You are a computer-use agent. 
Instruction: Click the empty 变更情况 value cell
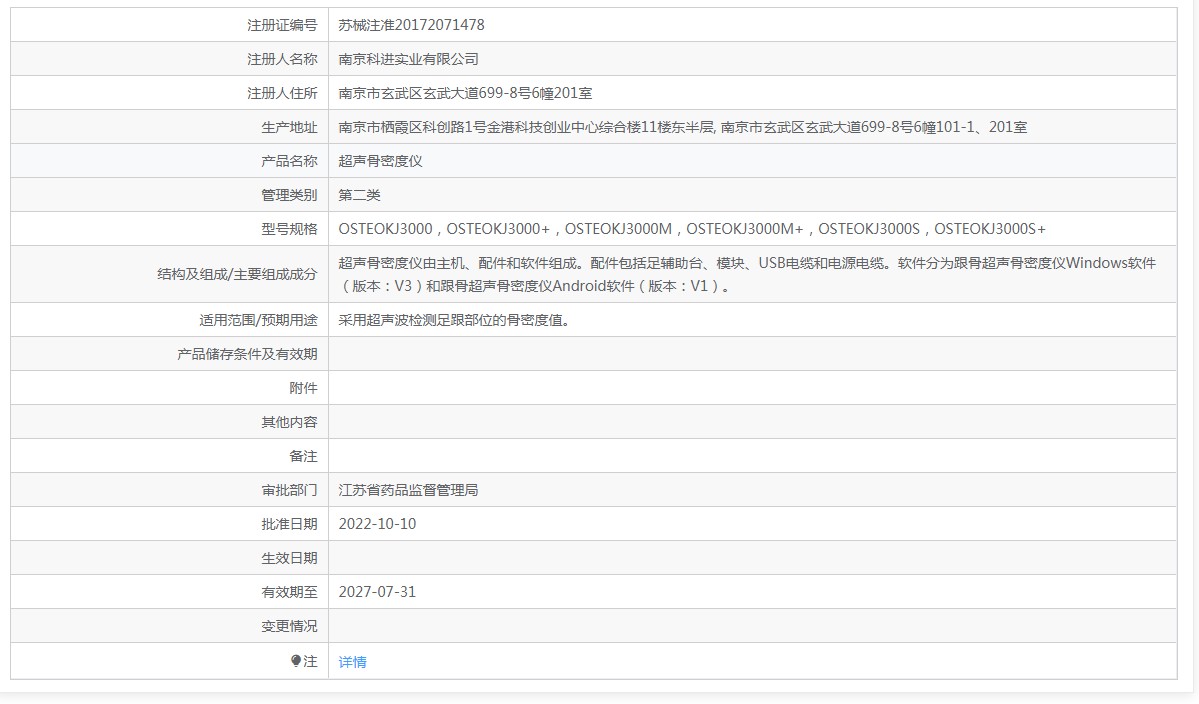tap(752, 626)
